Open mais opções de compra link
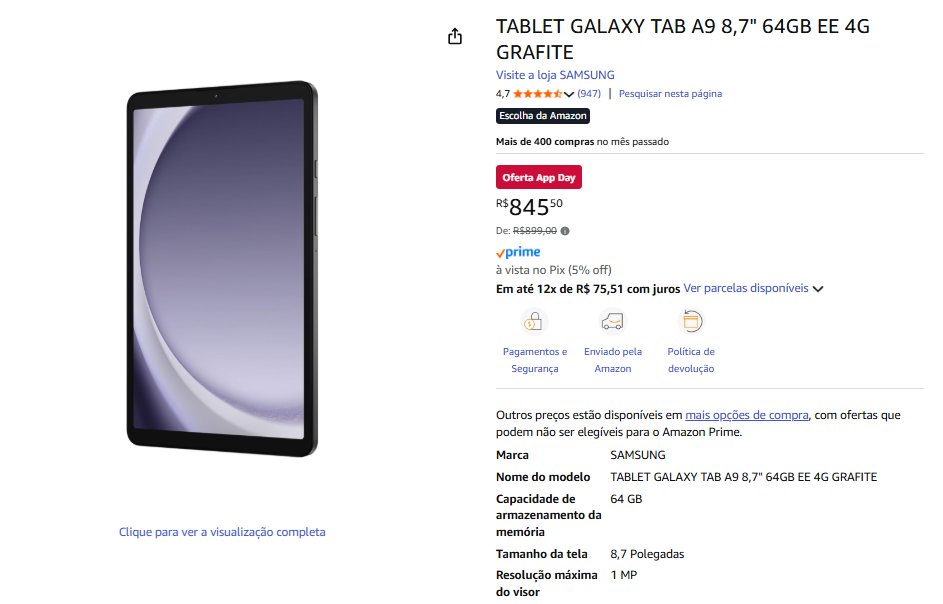Viewport: 943px width, 604px height. (x=746, y=415)
